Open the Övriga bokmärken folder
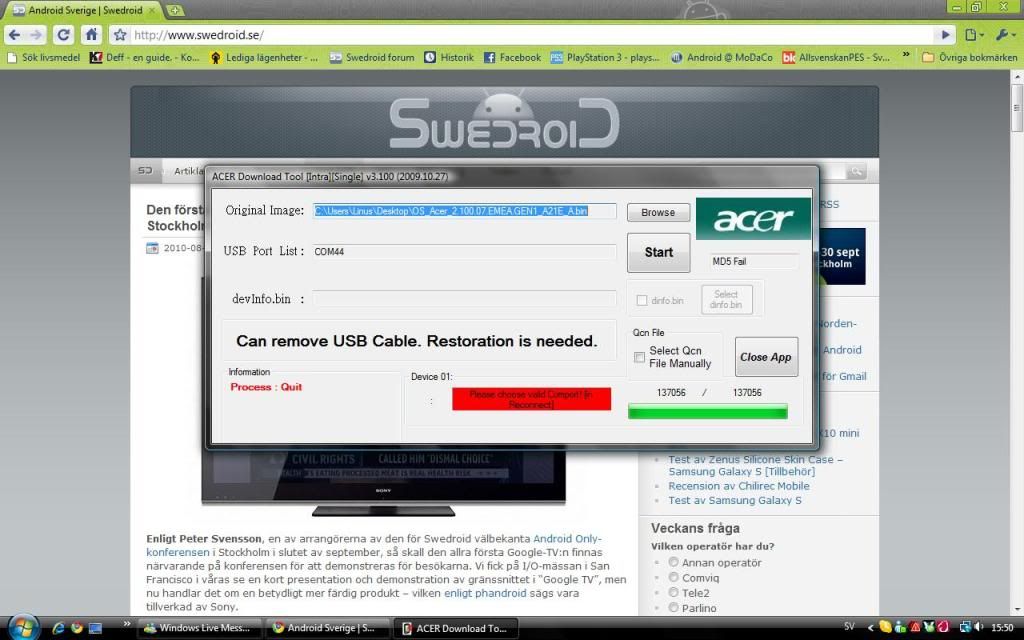The image size is (1024, 640). tap(969, 57)
